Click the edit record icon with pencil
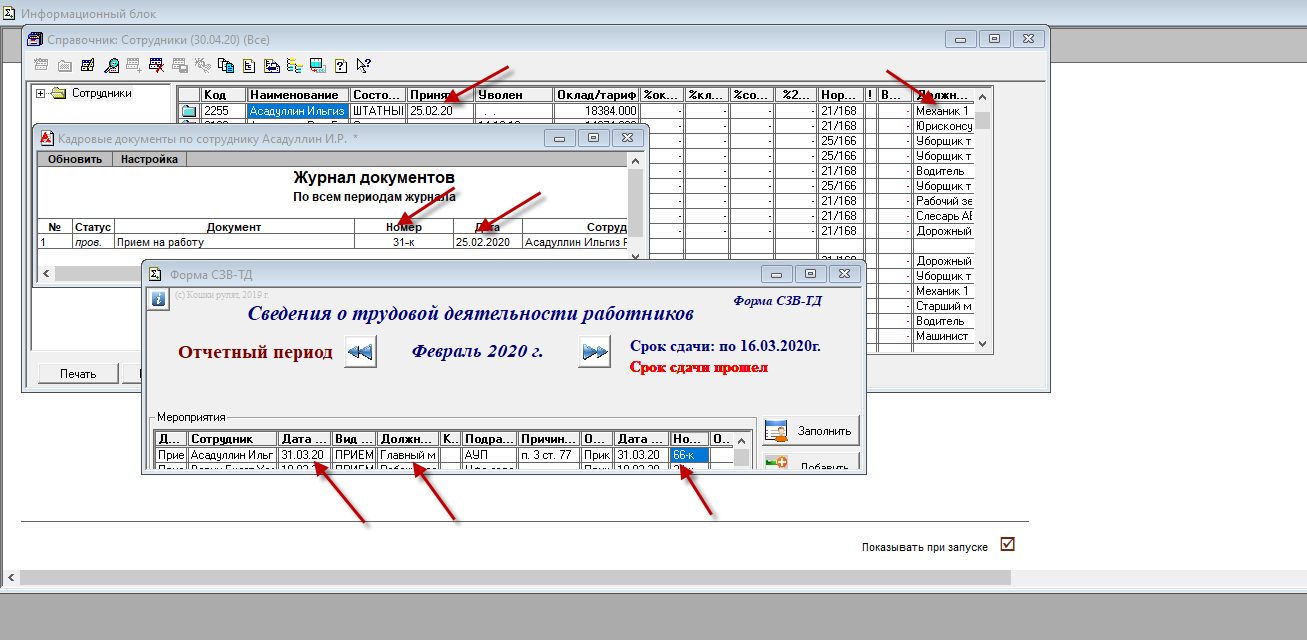 pyautogui.click(x=87, y=65)
